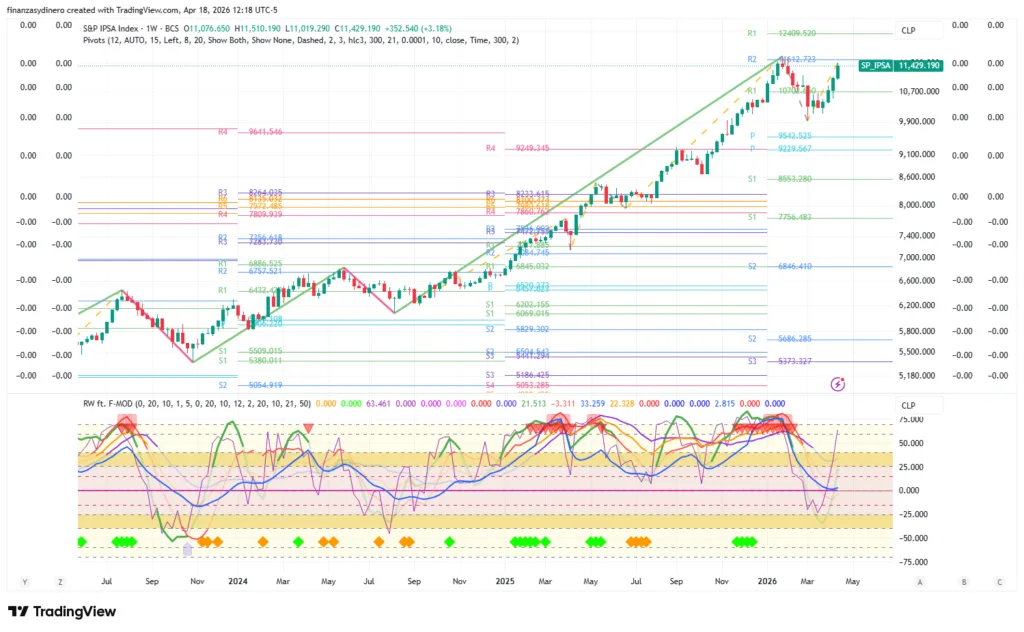Toggle the A scale button
The width and height of the screenshot is (1024, 632).
[919, 581]
